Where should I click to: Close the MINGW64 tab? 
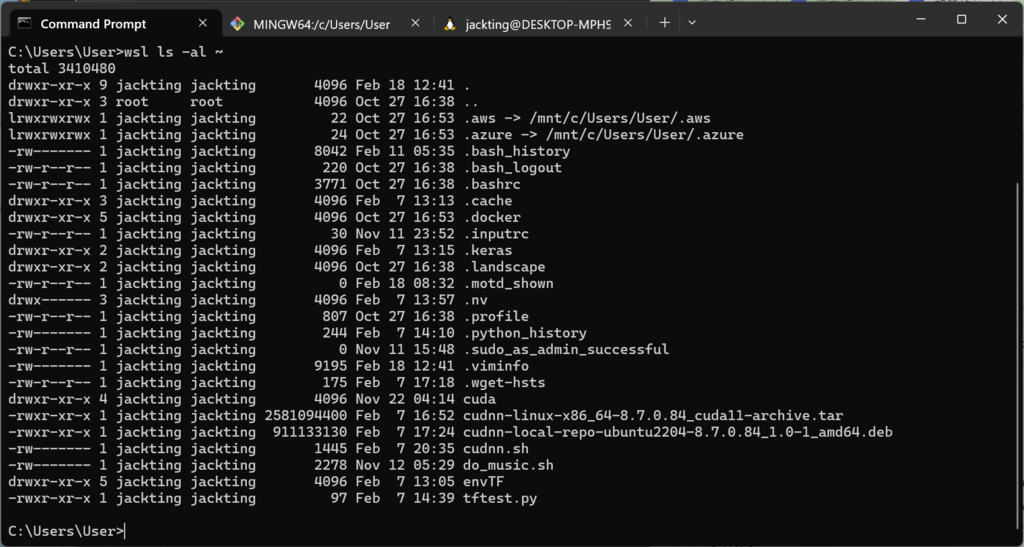[x=415, y=23]
